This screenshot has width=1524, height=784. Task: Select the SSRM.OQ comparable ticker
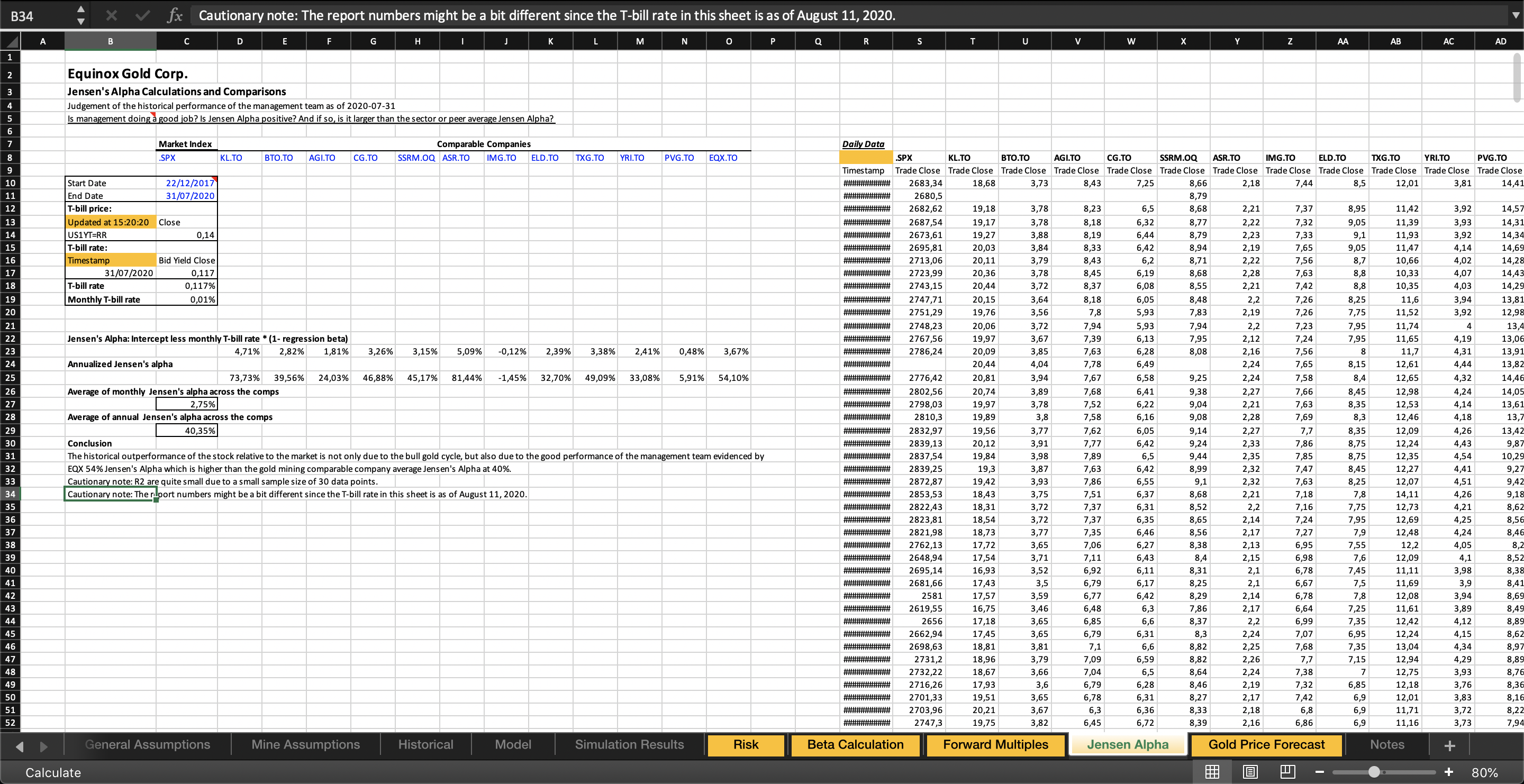point(417,158)
